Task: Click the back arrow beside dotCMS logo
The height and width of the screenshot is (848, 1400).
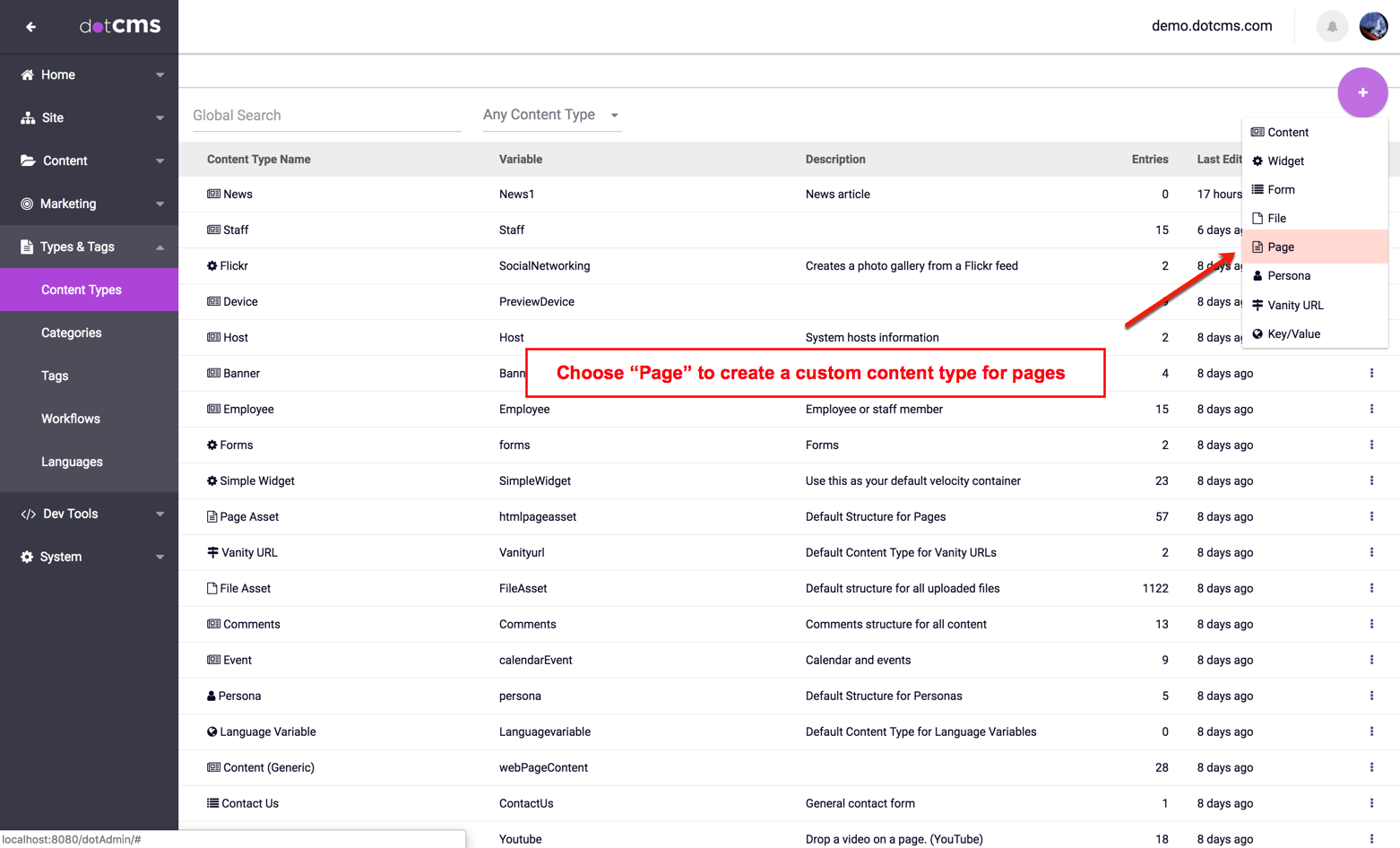Action: tap(30, 27)
